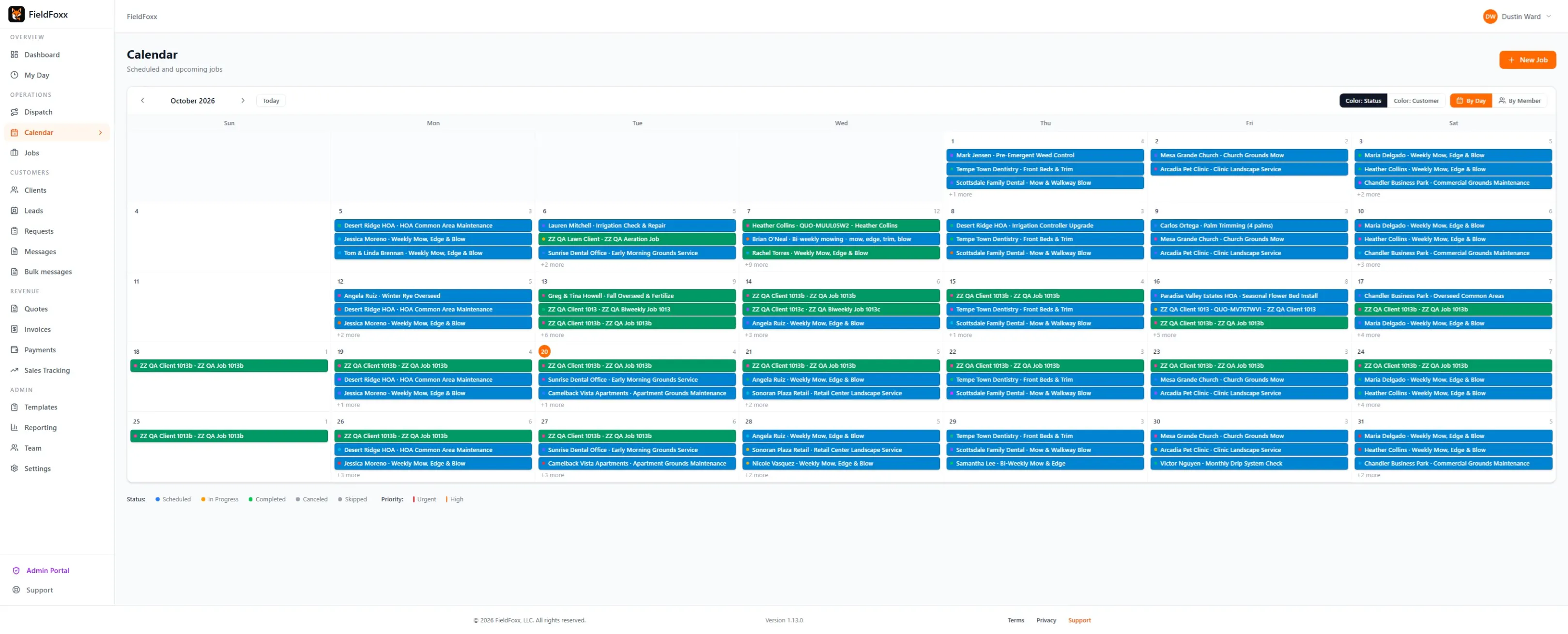
Task: Expand '+9 more' on October 7
Action: click(756, 265)
